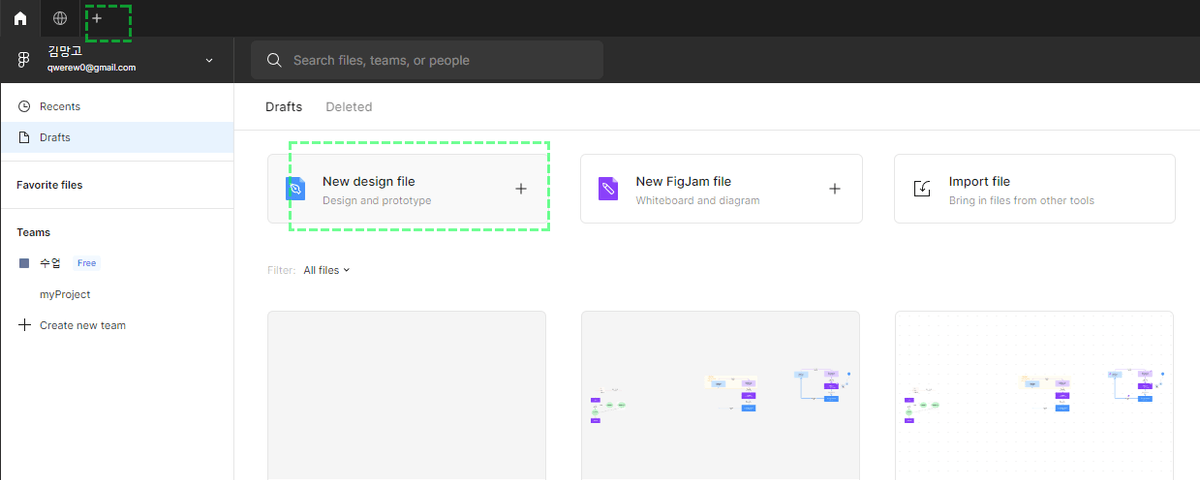
Task: Click the blue design file icon
Action: pos(295,189)
